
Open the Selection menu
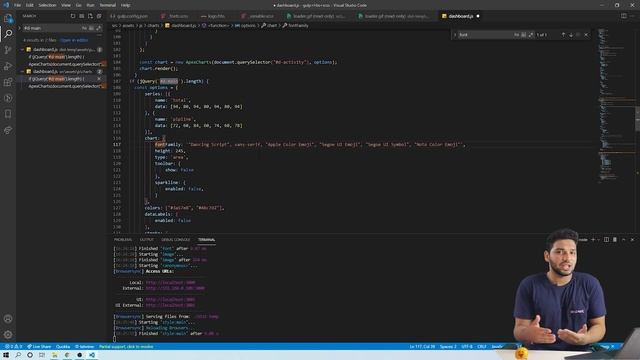[x=47, y=5]
